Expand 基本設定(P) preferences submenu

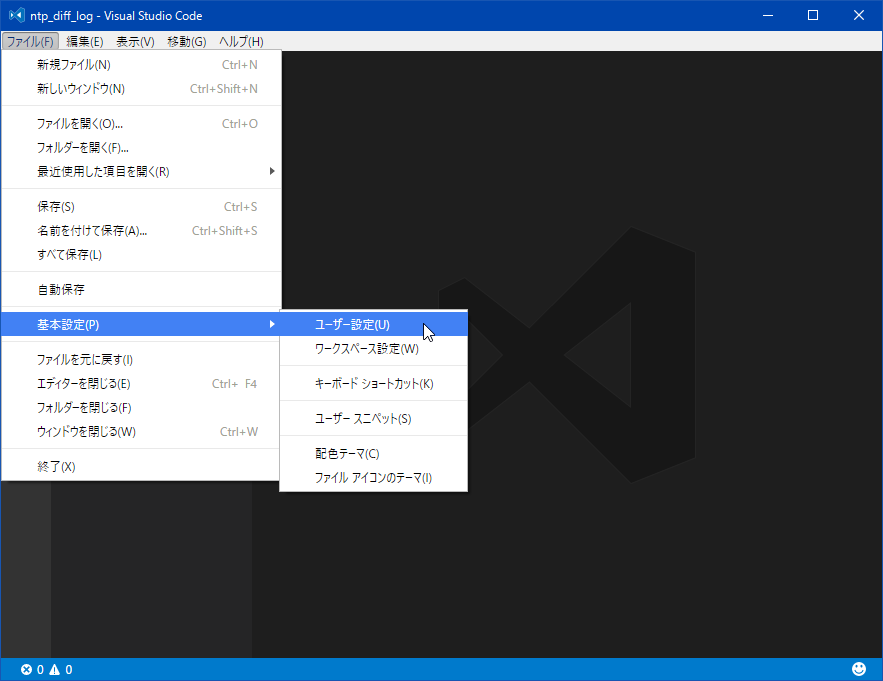[141, 324]
